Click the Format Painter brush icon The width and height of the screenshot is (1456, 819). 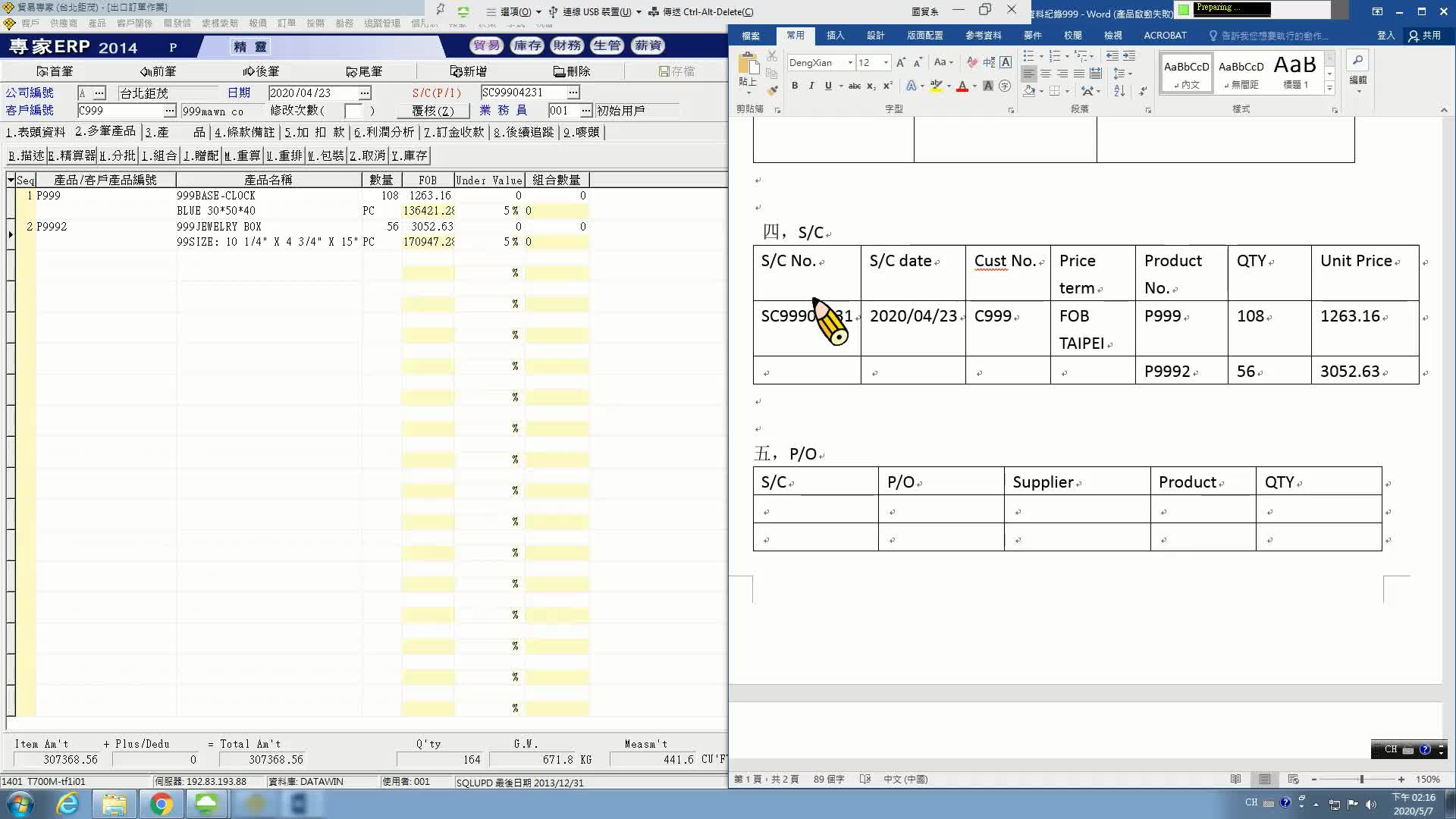[772, 90]
